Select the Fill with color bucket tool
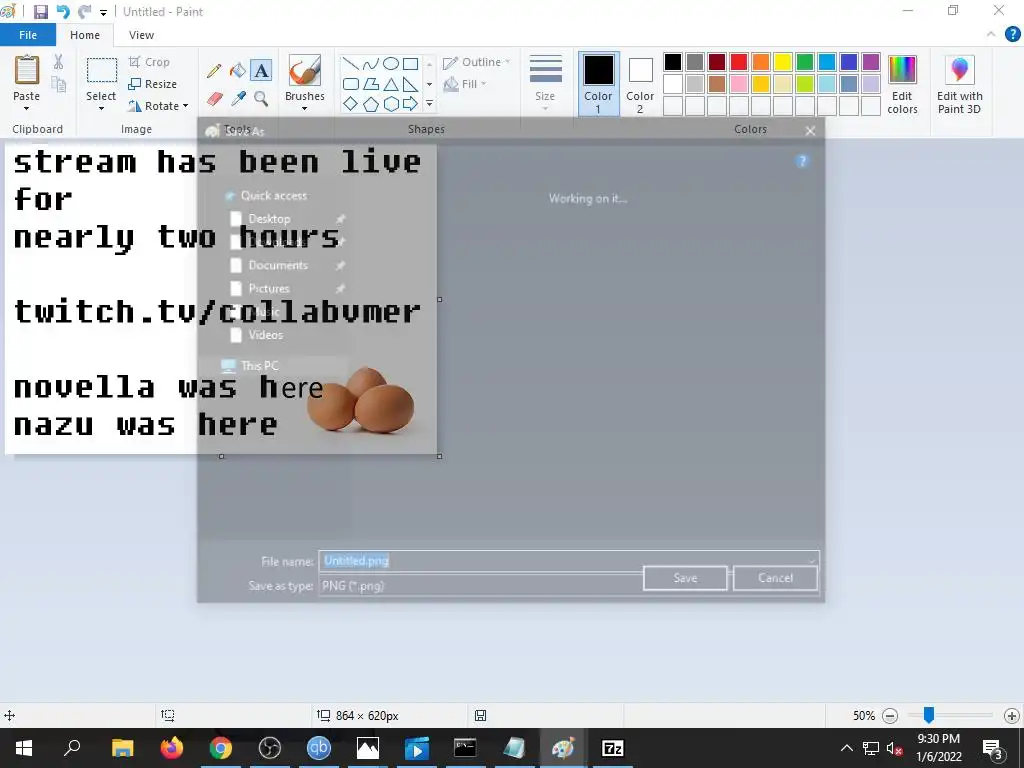This screenshot has height=768, width=1024. coord(238,71)
